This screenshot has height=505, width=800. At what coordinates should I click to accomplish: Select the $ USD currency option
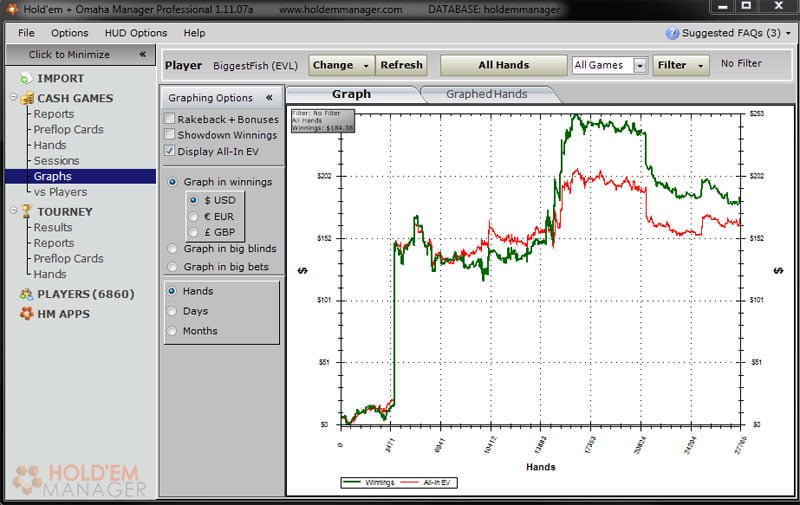click(193, 200)
